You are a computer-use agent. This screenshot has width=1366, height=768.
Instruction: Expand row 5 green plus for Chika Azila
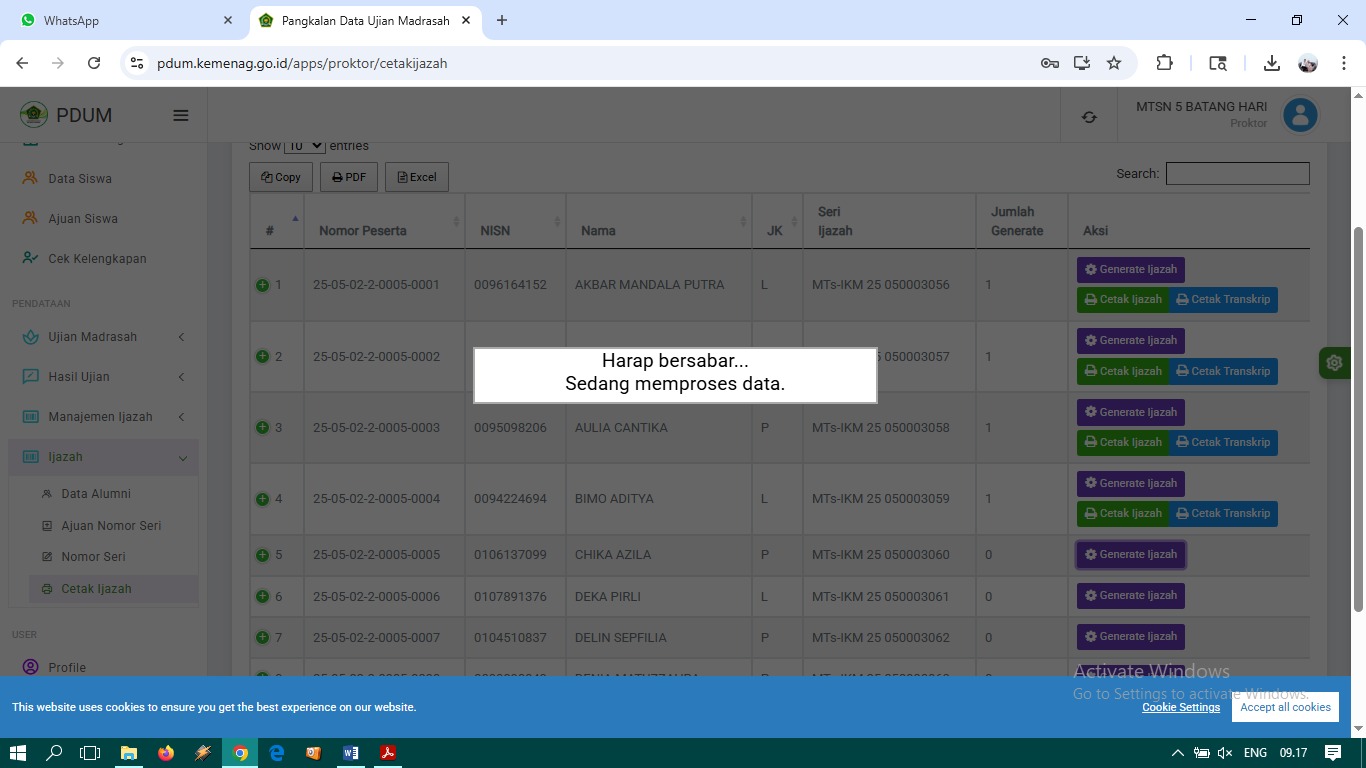pos(262,555)
